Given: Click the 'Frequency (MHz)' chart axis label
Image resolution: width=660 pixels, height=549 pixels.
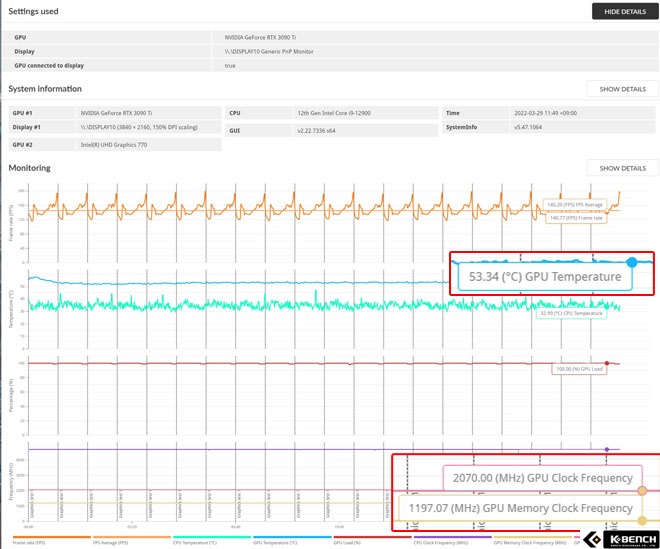Looking at the screenshot, I should pos(11,482).
